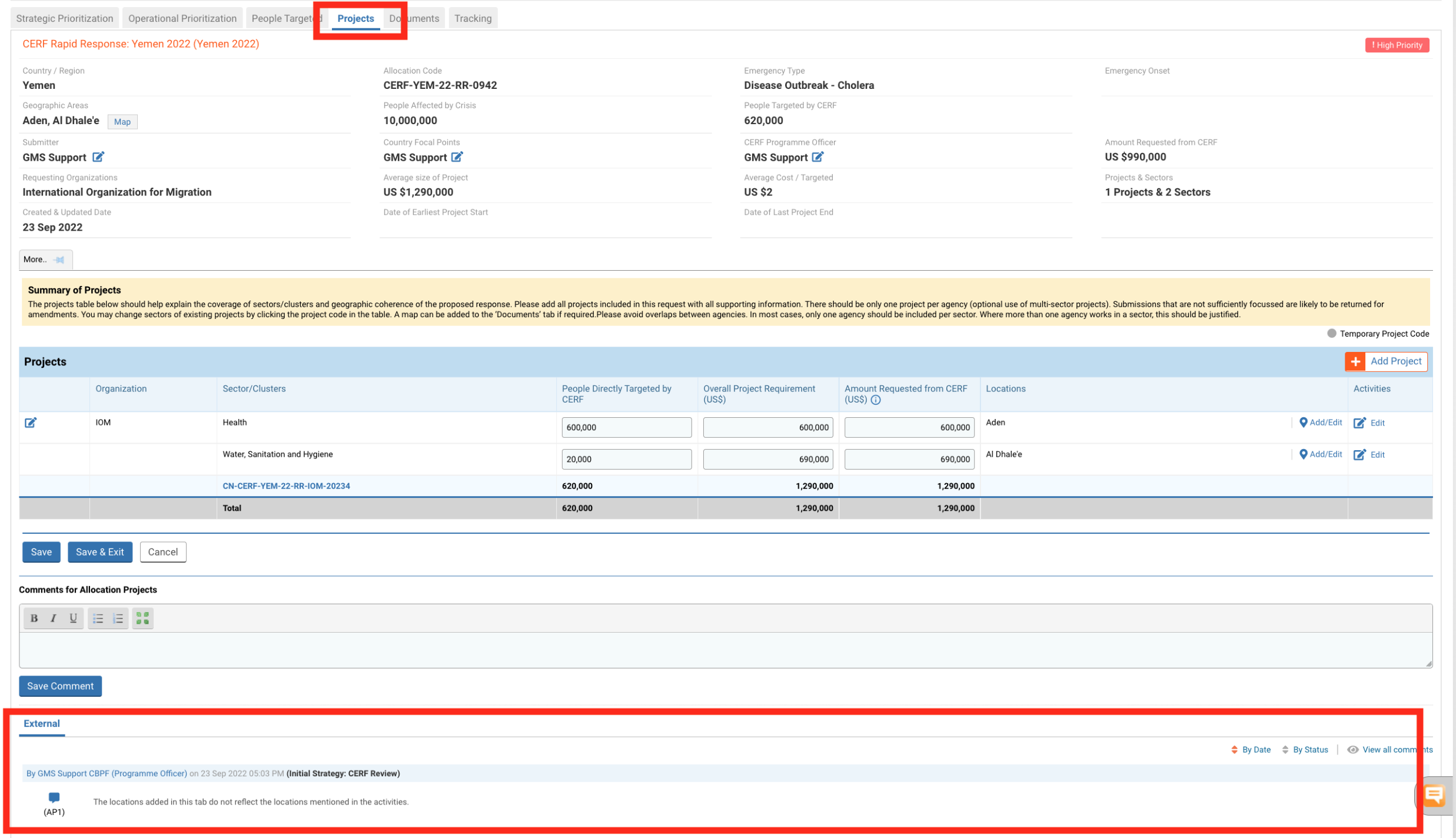This screenshot has width=1456, height=838.
Task: Click the location pin in the Al Dhale'e row
Action: click(x=1303, y=454)
